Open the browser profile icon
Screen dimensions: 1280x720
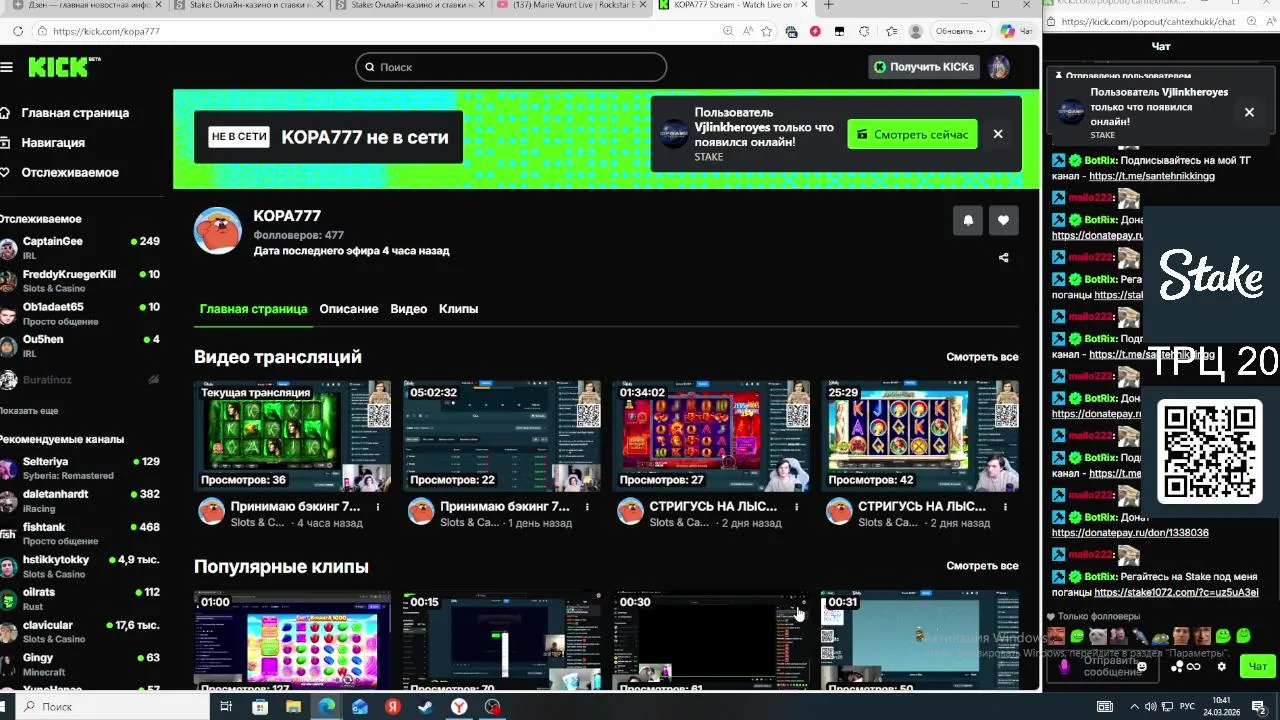point(915,31)
